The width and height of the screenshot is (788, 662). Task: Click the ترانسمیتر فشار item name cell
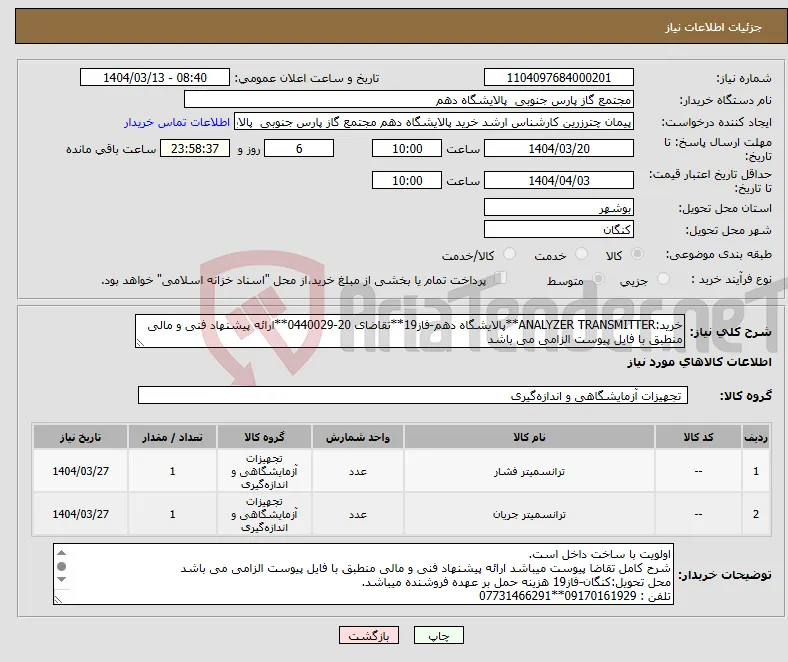click(529, 471)
